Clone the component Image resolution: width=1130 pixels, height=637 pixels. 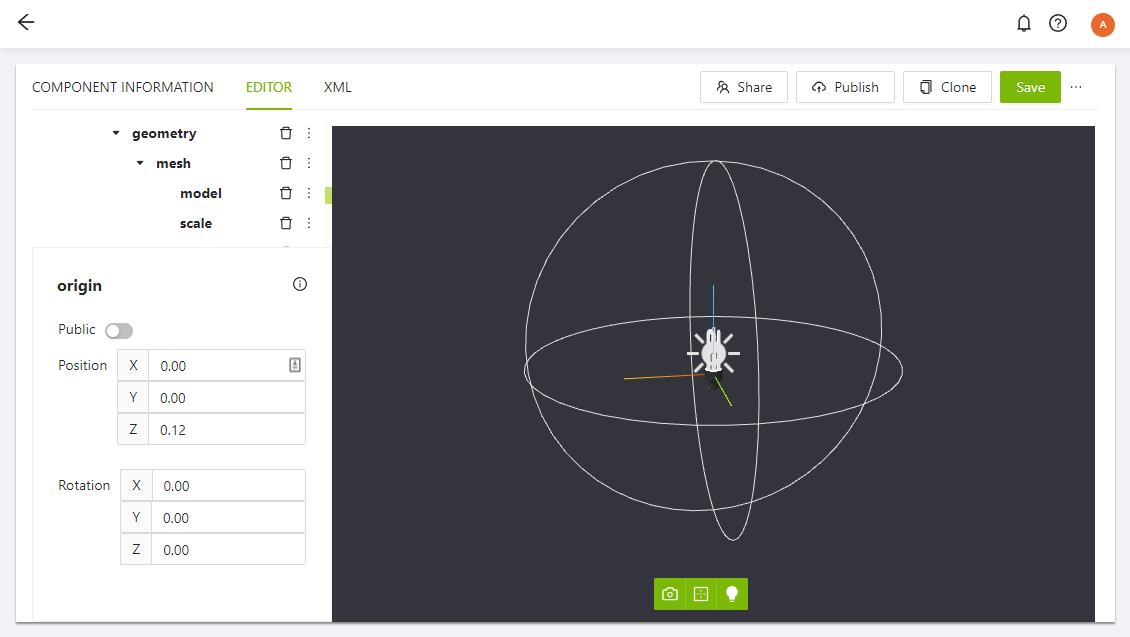947,87
